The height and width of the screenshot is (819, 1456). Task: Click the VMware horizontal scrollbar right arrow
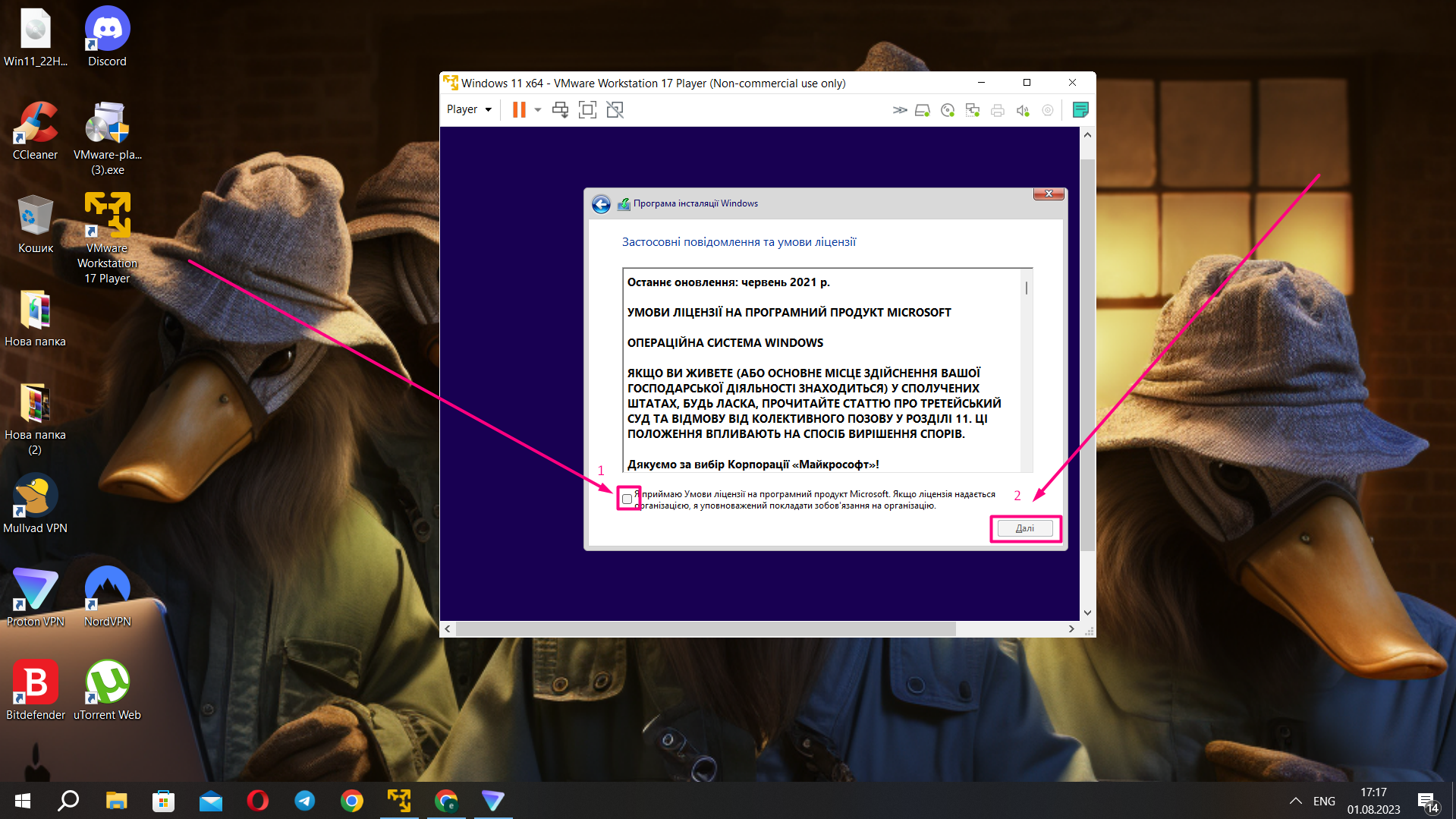click(x=1071, y=629)
